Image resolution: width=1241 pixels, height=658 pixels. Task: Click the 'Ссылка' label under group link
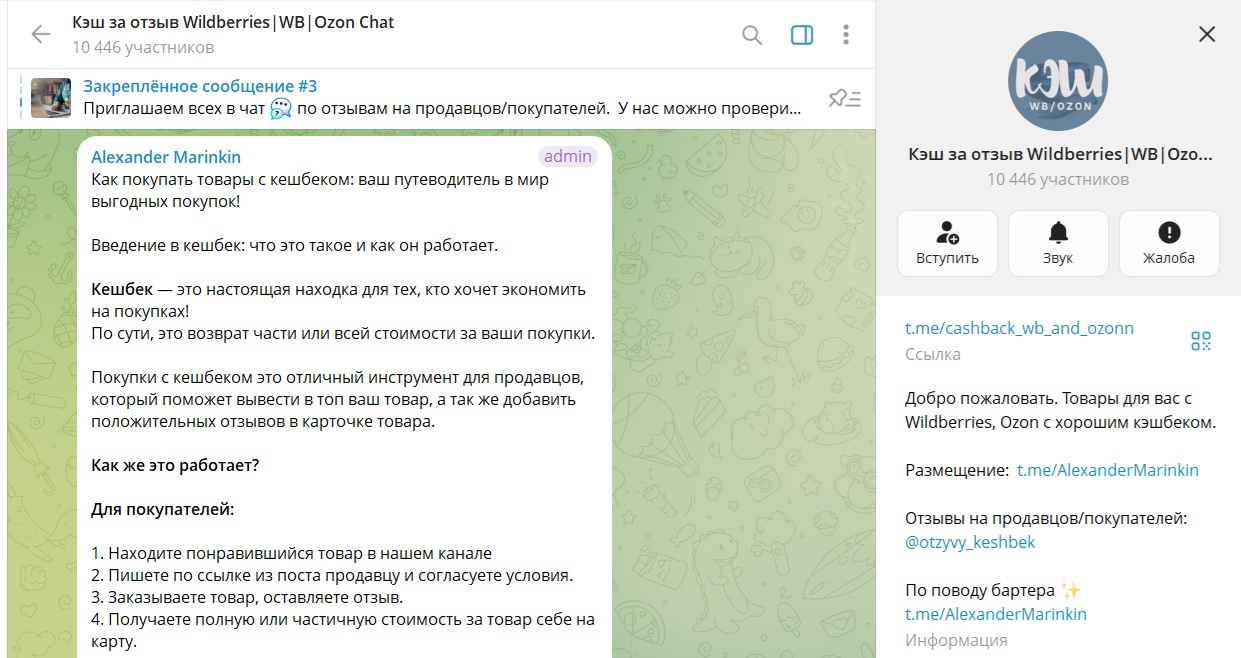tap(933, 354)
